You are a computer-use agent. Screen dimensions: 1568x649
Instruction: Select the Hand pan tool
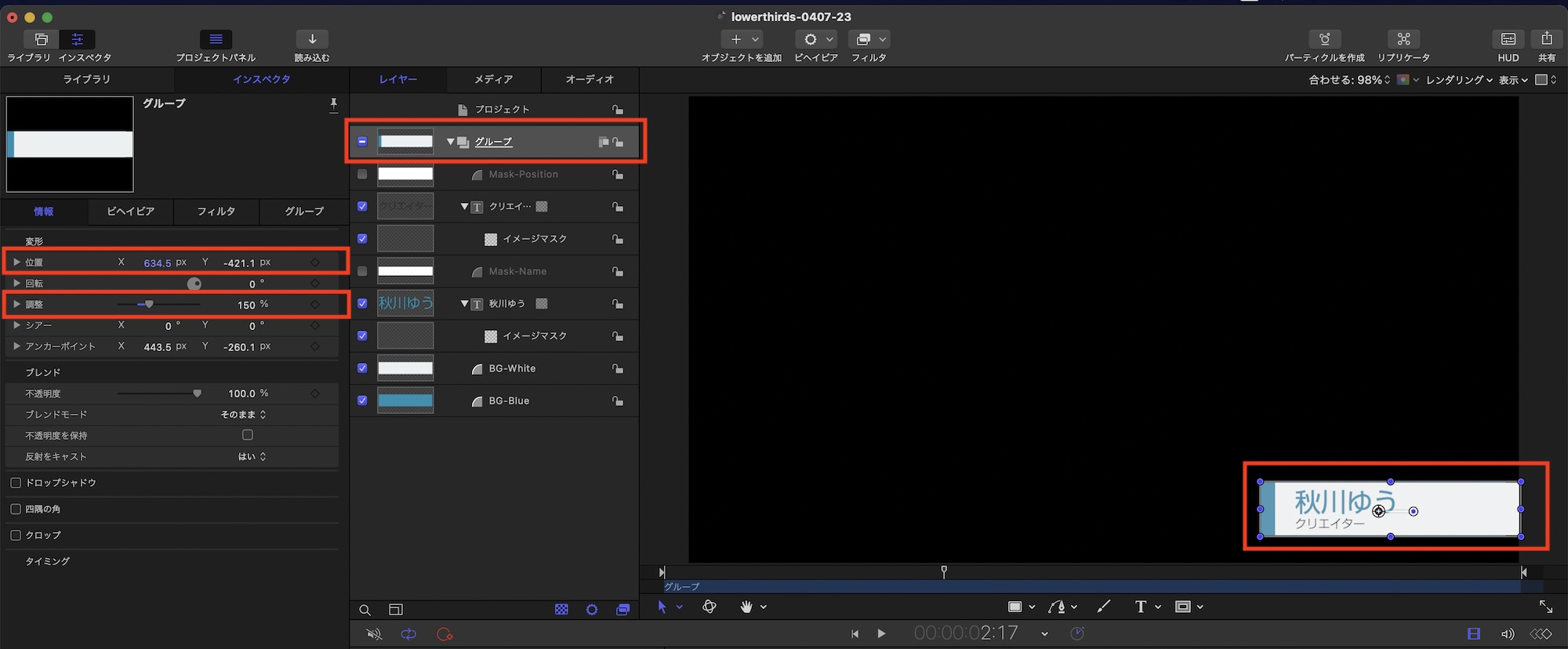tap(746, 607)
